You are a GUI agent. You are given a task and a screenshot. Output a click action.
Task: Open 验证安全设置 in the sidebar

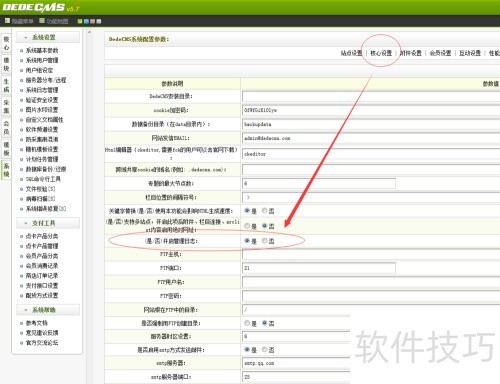coord(42,100)
